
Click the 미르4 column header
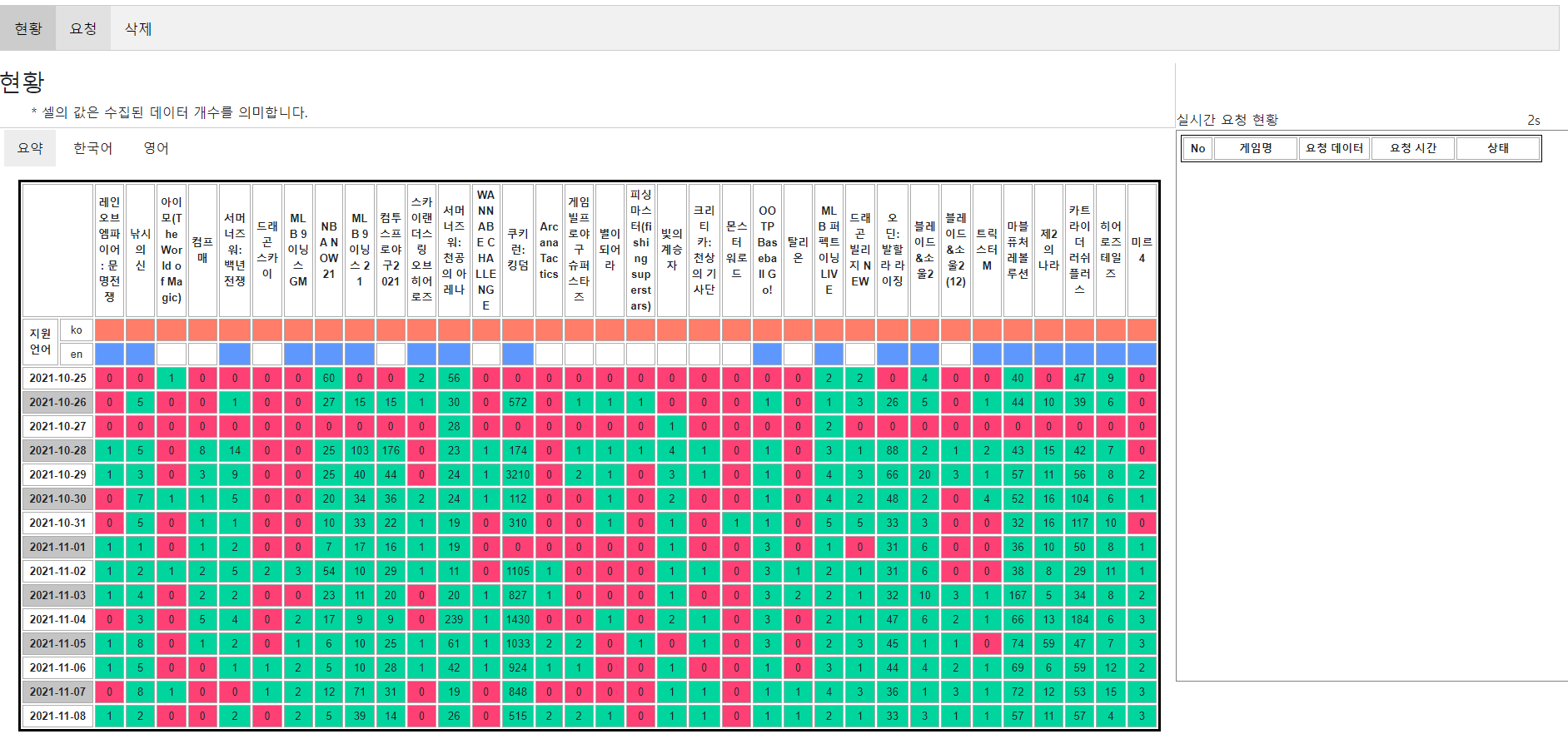pyautogui.click(x=1142, y=250)
